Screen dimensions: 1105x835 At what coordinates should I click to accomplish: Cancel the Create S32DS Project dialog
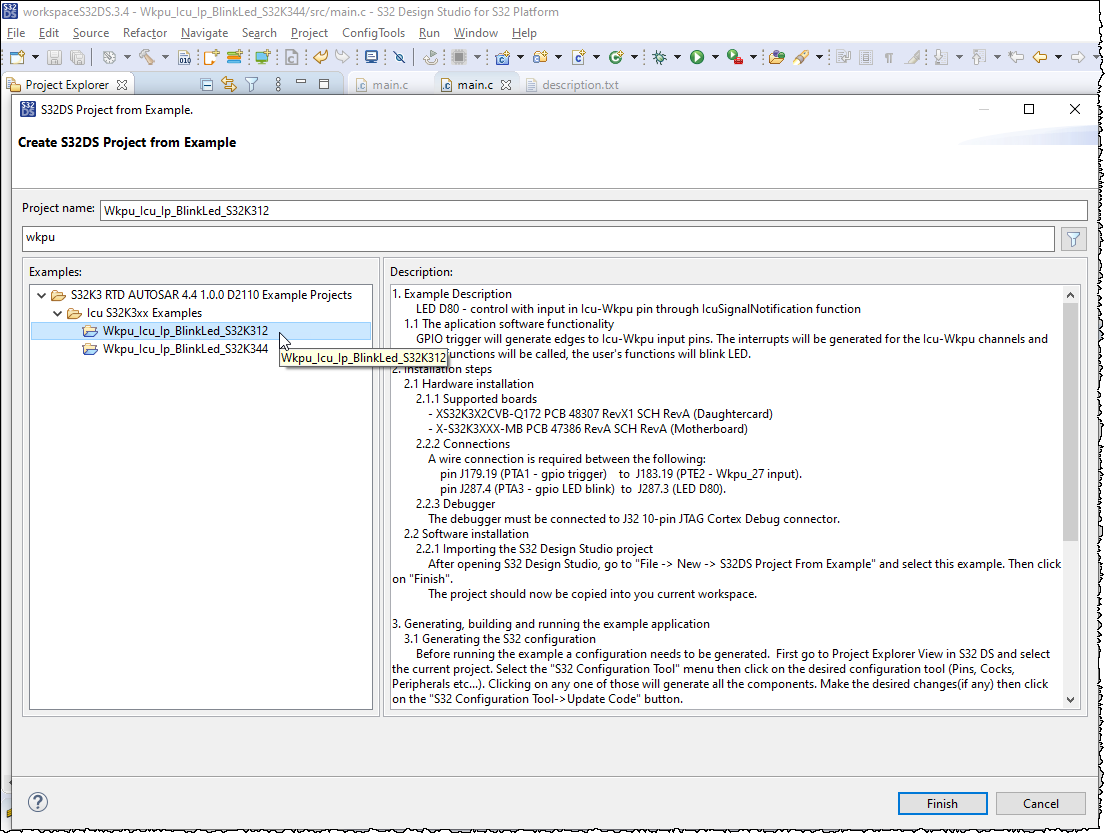pyautogui.click(x=1040, y=803)
